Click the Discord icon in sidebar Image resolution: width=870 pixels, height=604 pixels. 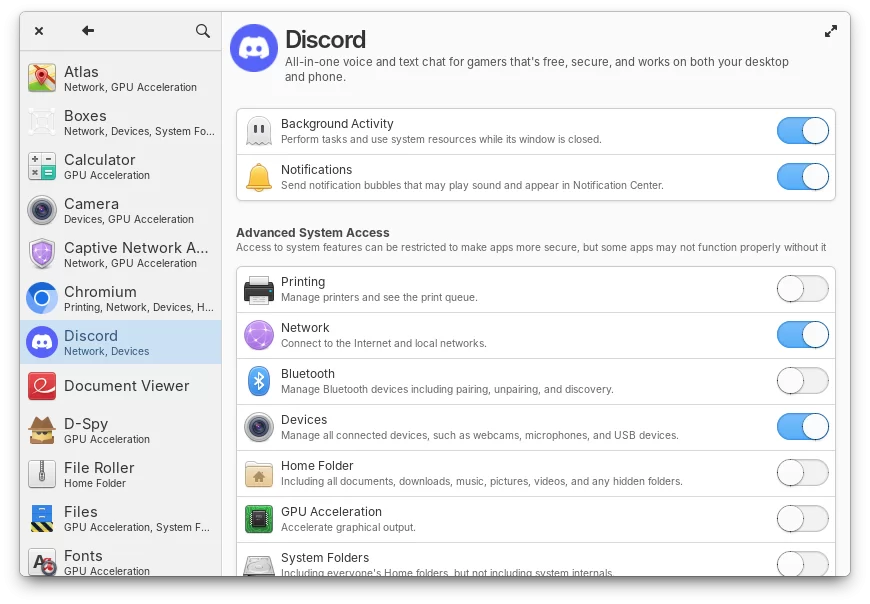(x=42, y=342)
